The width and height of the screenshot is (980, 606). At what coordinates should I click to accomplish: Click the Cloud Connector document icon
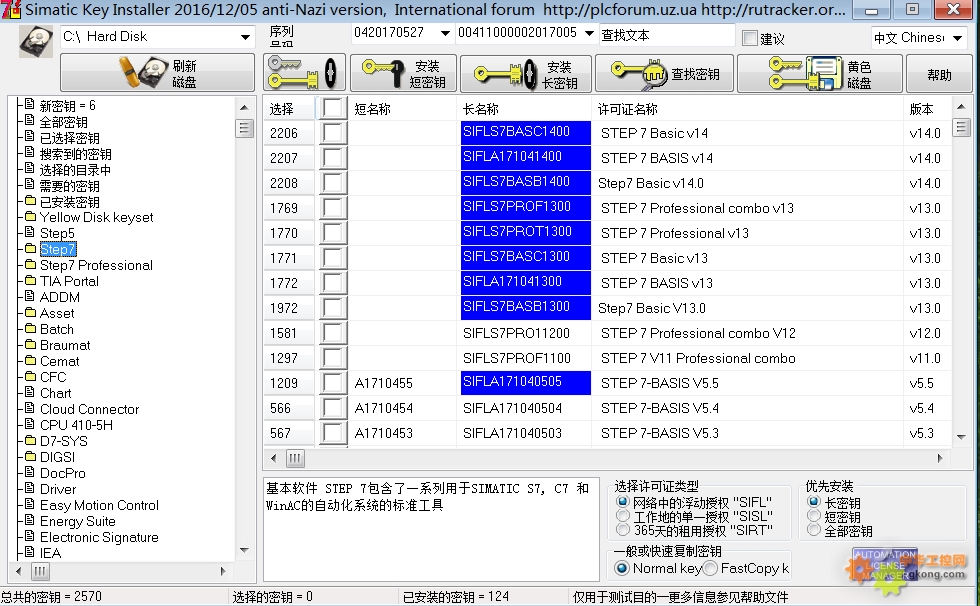point(29,408)
